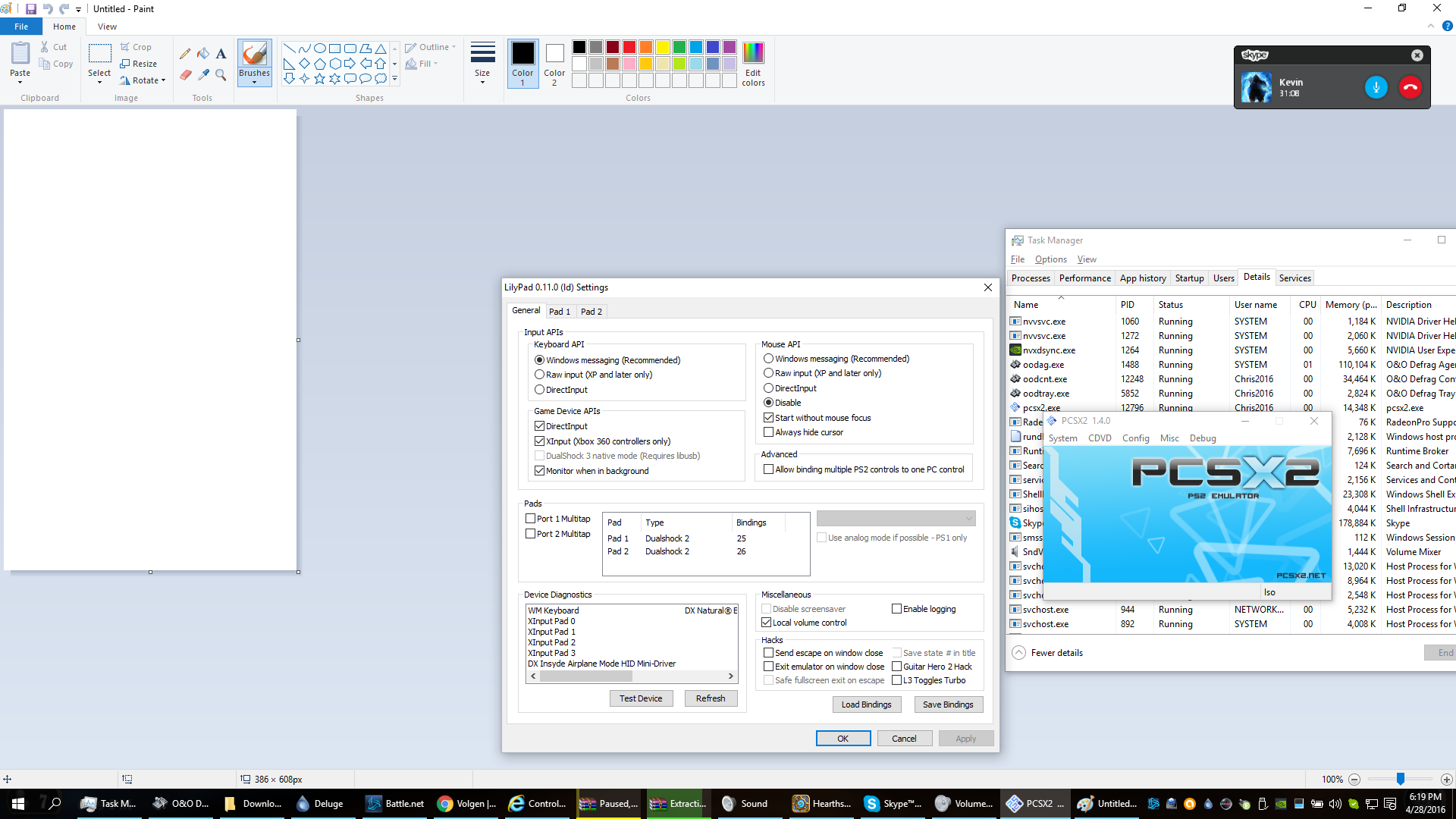Click Device Diagnostics horizontal scrollbar right arrow
Image resolution: width=1456 pixels, height=819 pixels.
click(x=730, y=676)
